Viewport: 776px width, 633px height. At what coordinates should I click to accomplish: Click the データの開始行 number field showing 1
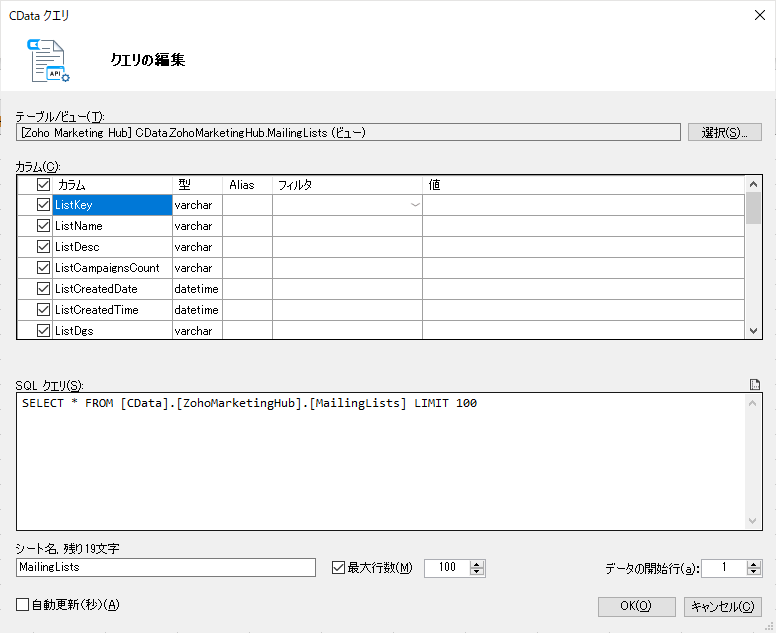pyautogui.click(x=724, y=568)
